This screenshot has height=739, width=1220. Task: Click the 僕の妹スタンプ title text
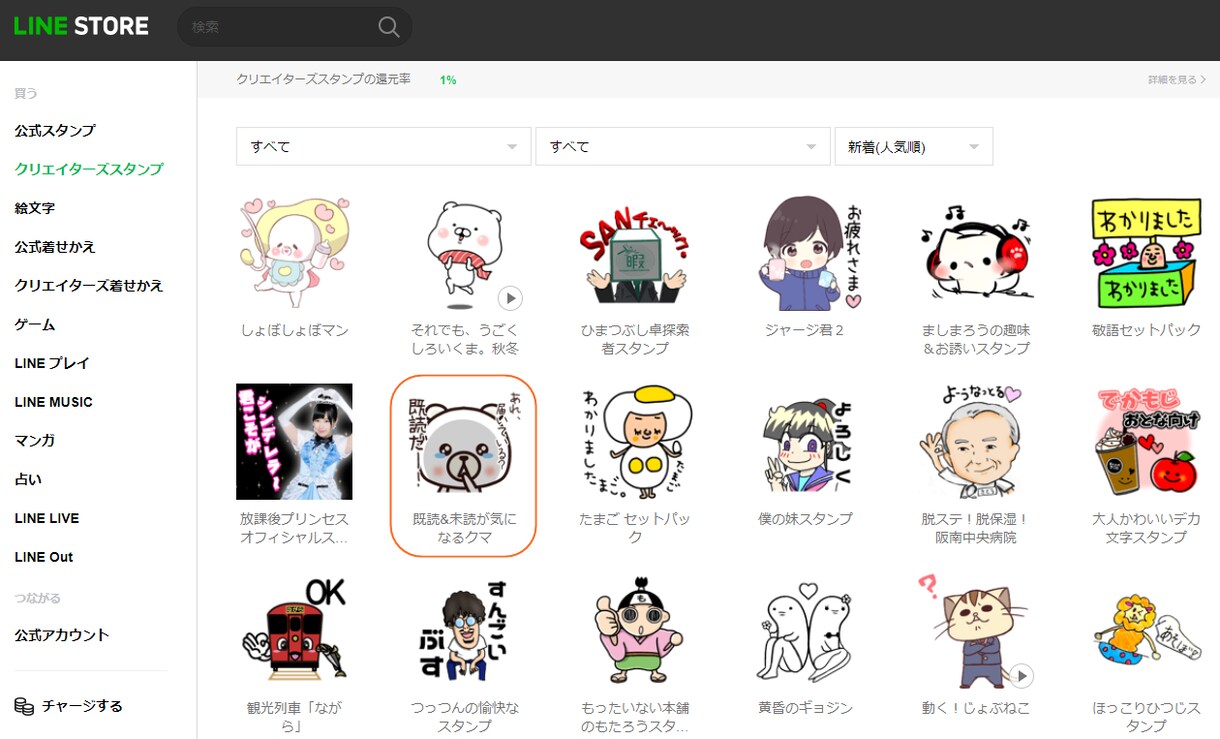tap(805, 518)
